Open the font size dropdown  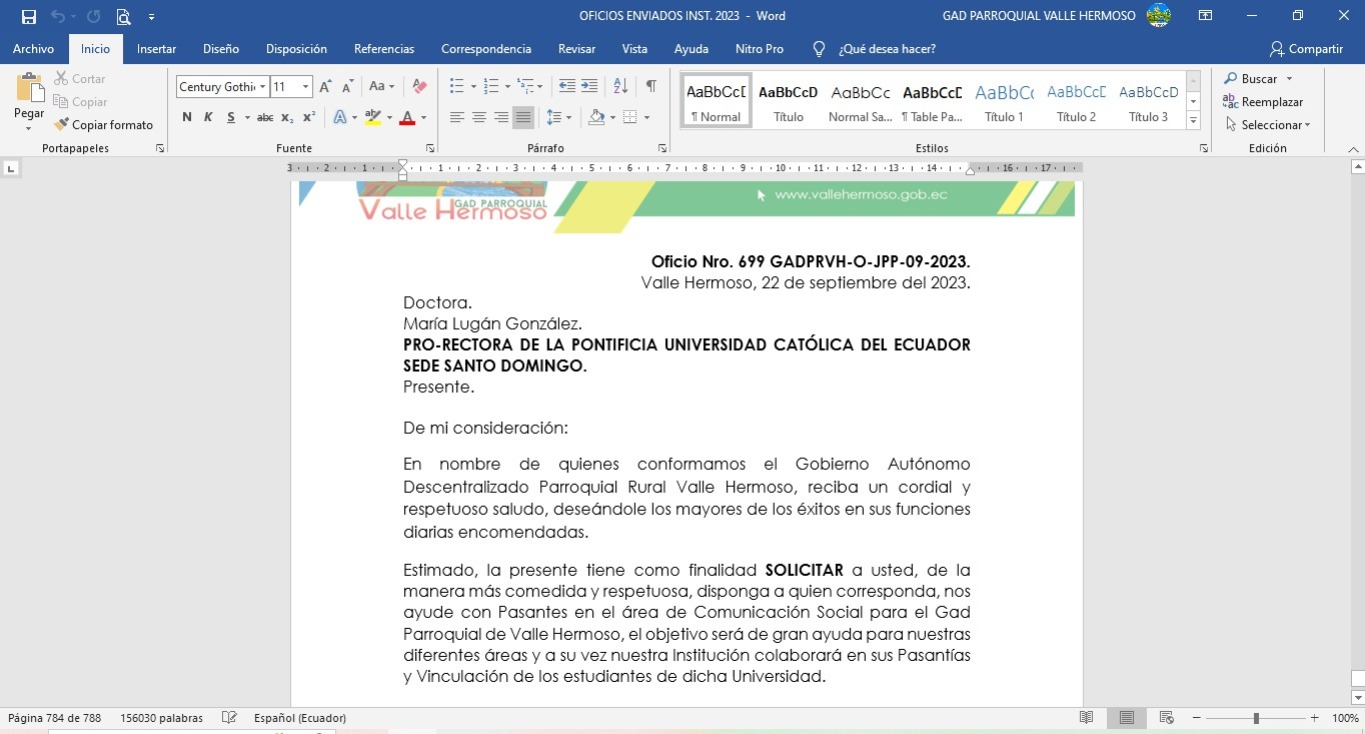[x=306, y=87]
